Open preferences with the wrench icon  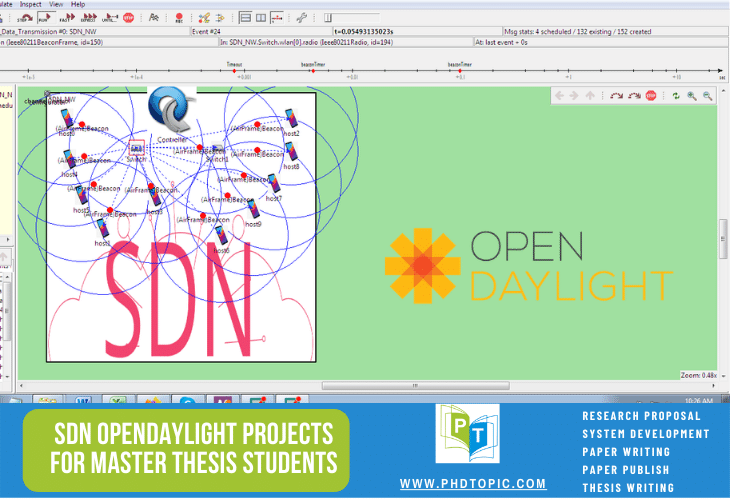pyautogui.click(x=302, y=18)
